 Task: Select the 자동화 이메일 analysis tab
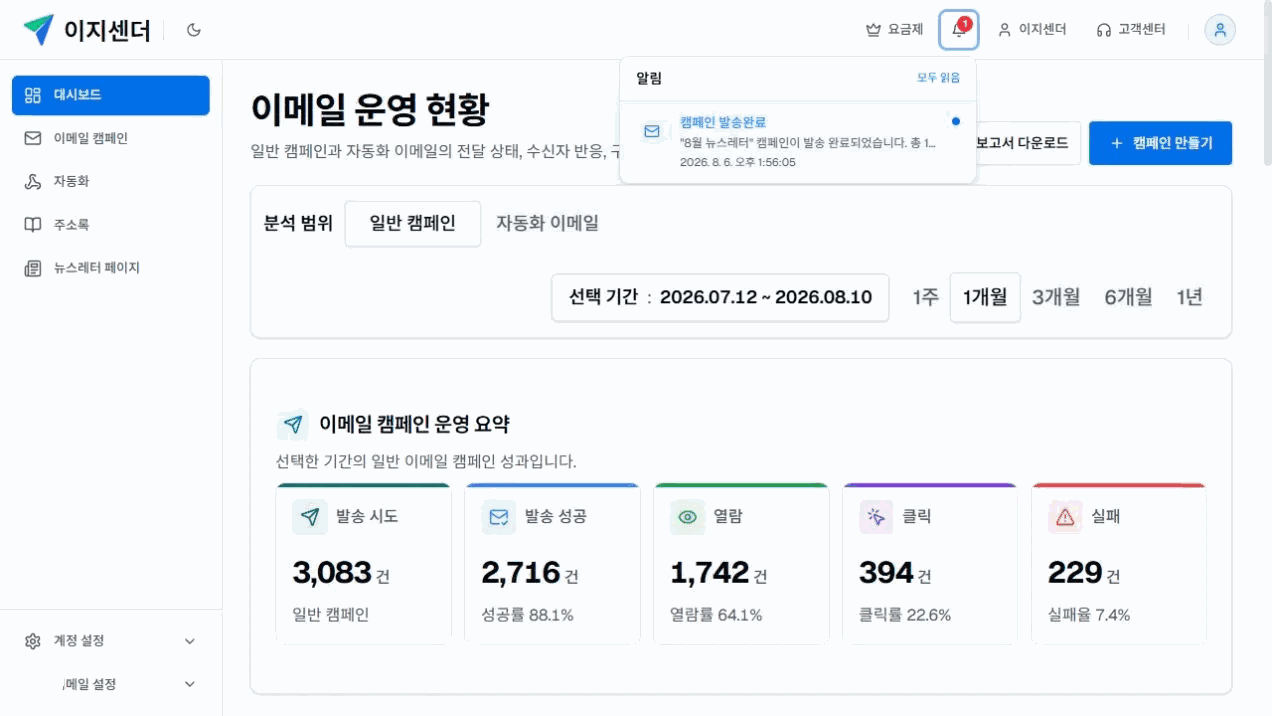547,223
